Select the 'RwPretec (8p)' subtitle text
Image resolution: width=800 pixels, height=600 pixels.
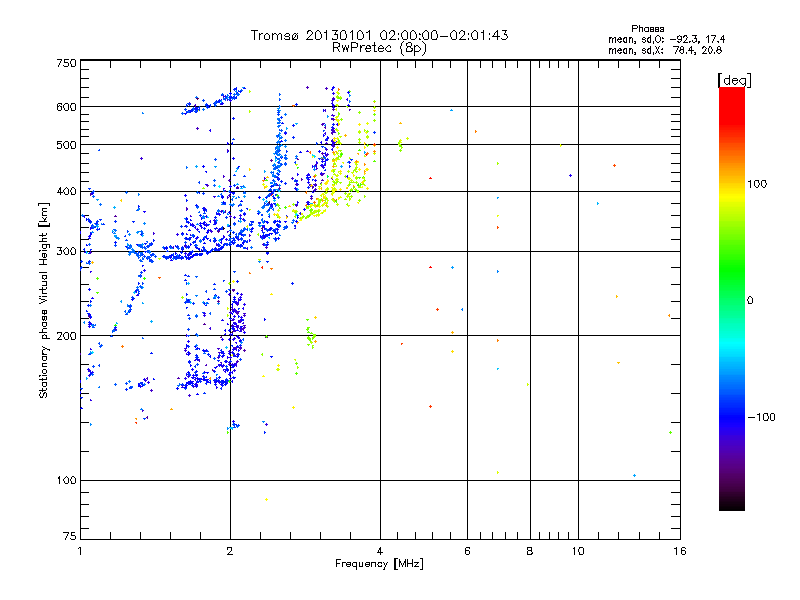pos(379,47)
